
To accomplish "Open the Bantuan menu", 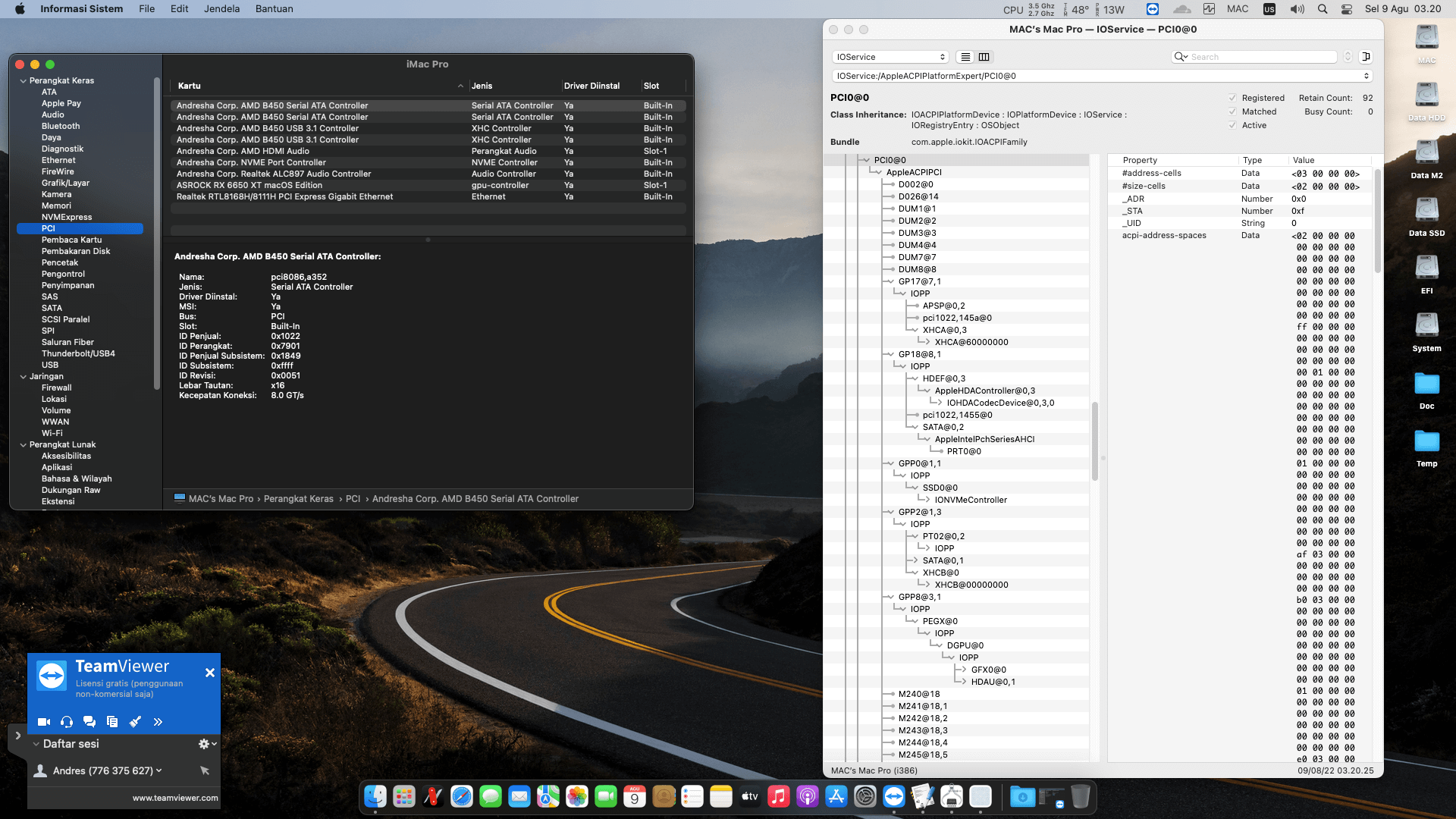I will click(274, 9).
